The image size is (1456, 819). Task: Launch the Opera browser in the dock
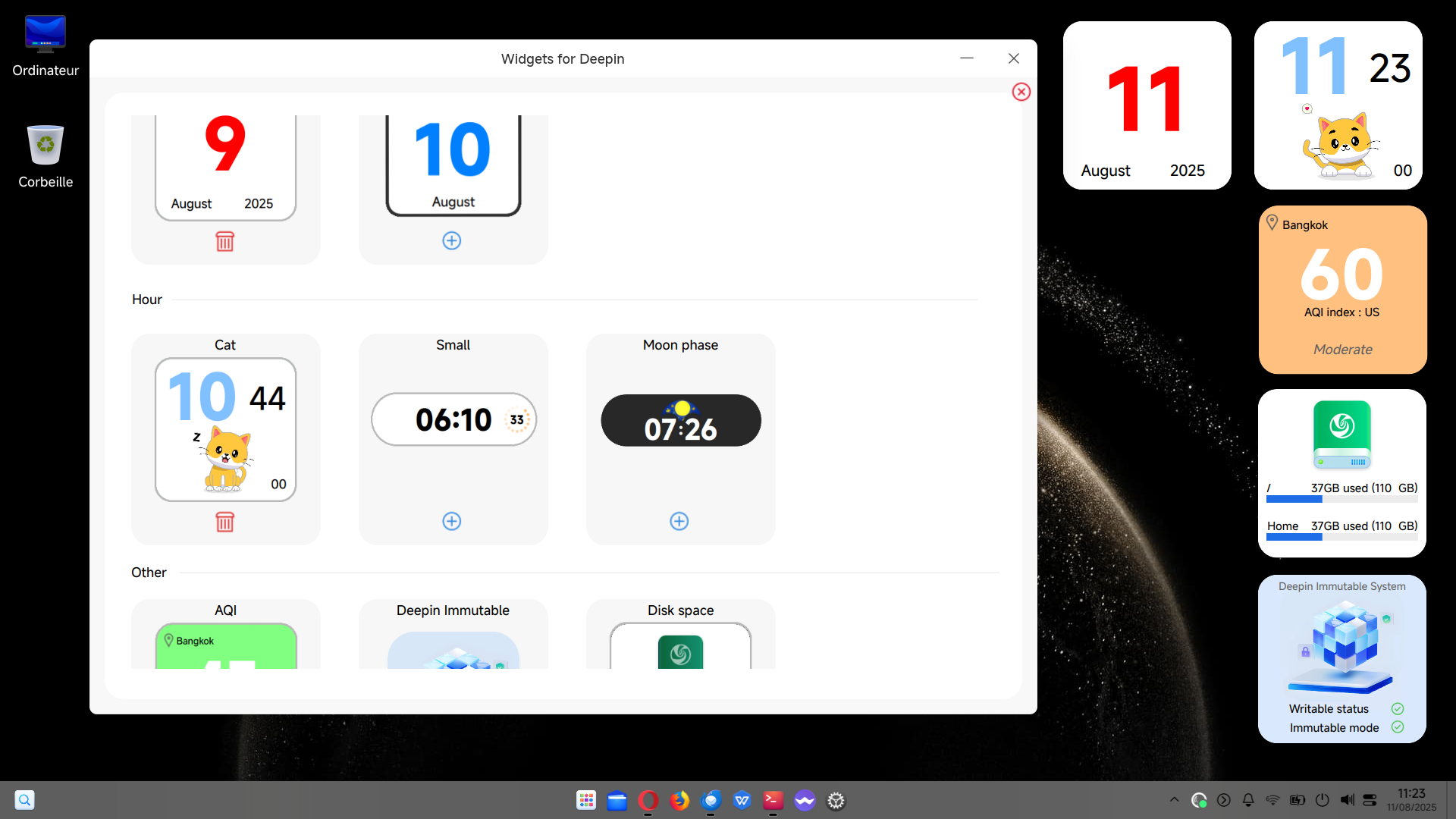coord(648,800)
